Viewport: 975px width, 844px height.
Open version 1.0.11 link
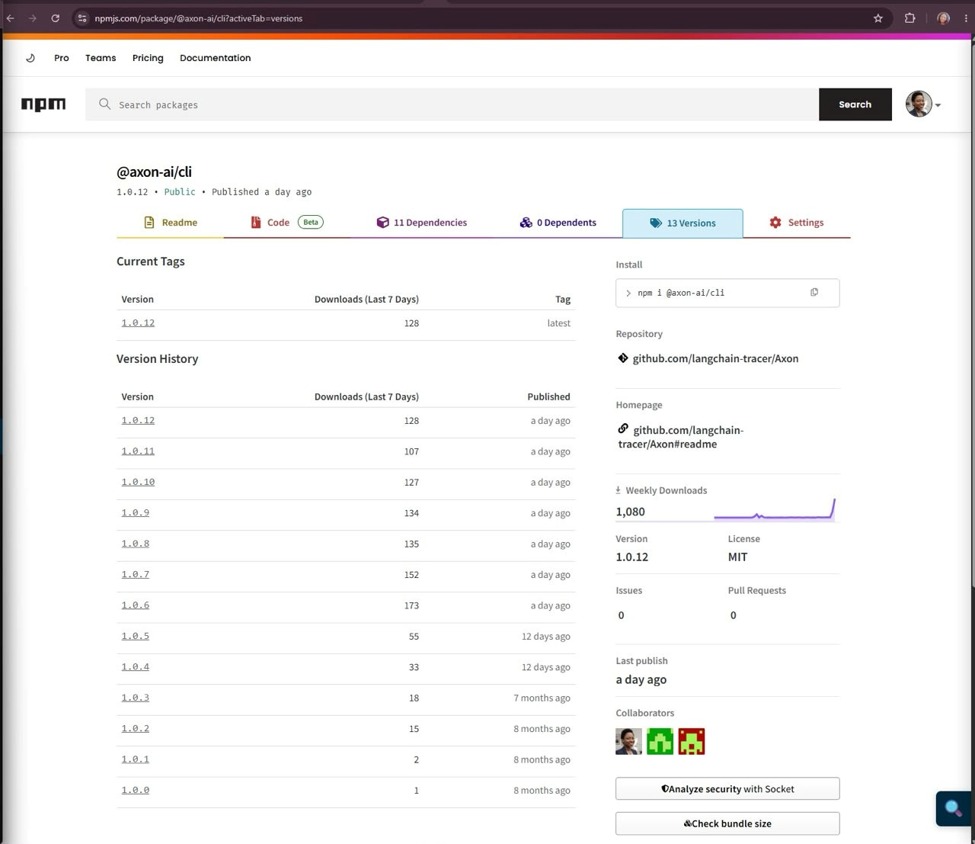pyautogui.click(x=138, y=451)
